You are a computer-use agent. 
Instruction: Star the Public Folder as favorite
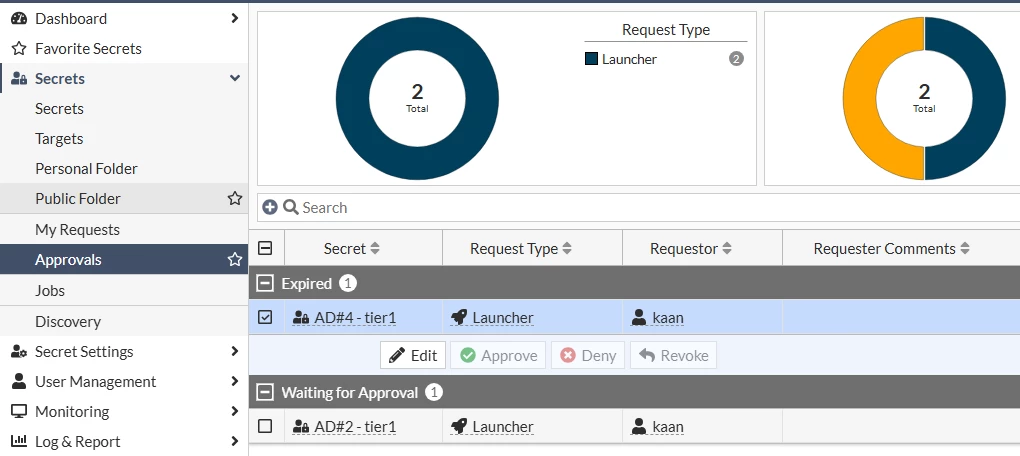click(235, 198)
